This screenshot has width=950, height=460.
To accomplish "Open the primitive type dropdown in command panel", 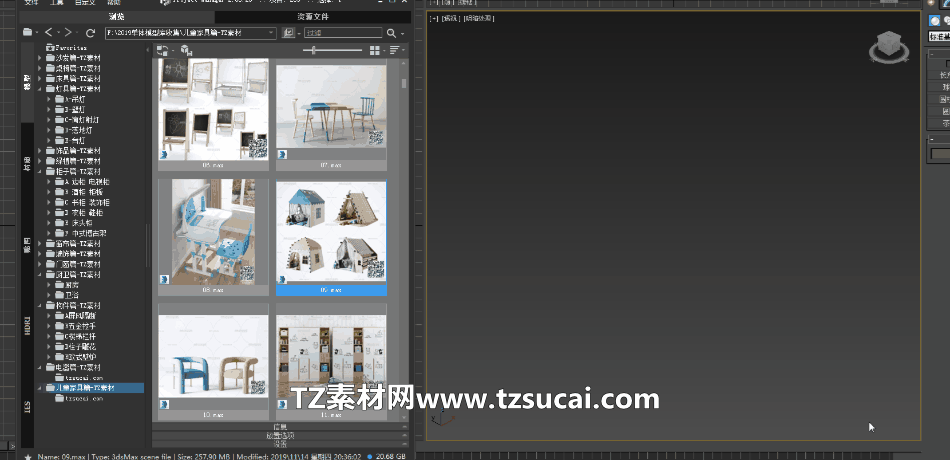I will (939, 36).
